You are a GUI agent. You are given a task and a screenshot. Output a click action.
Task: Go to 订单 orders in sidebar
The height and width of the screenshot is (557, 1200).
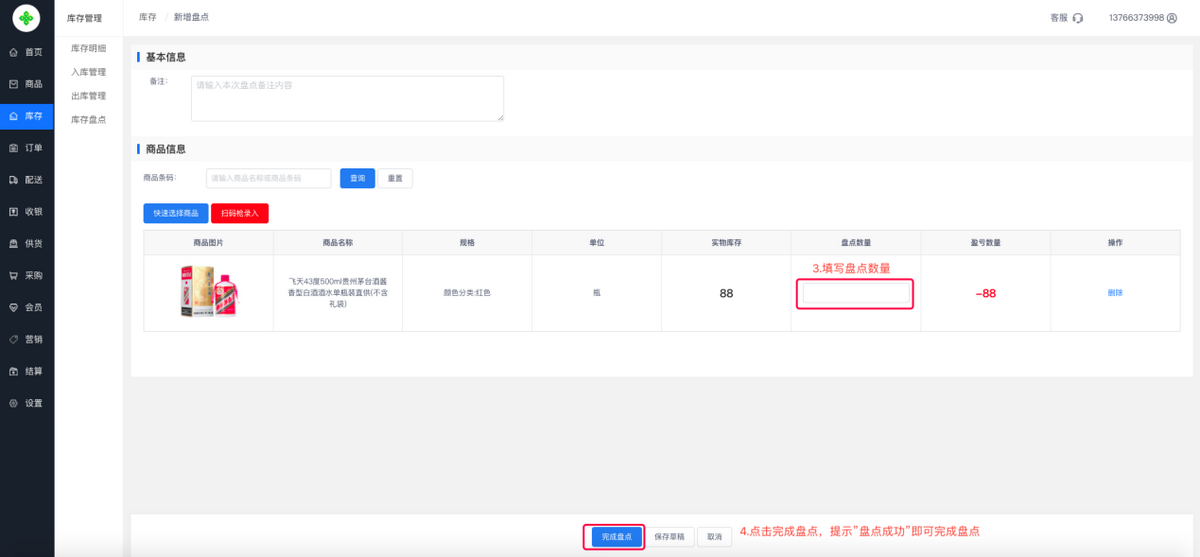[x=26, y=148]
